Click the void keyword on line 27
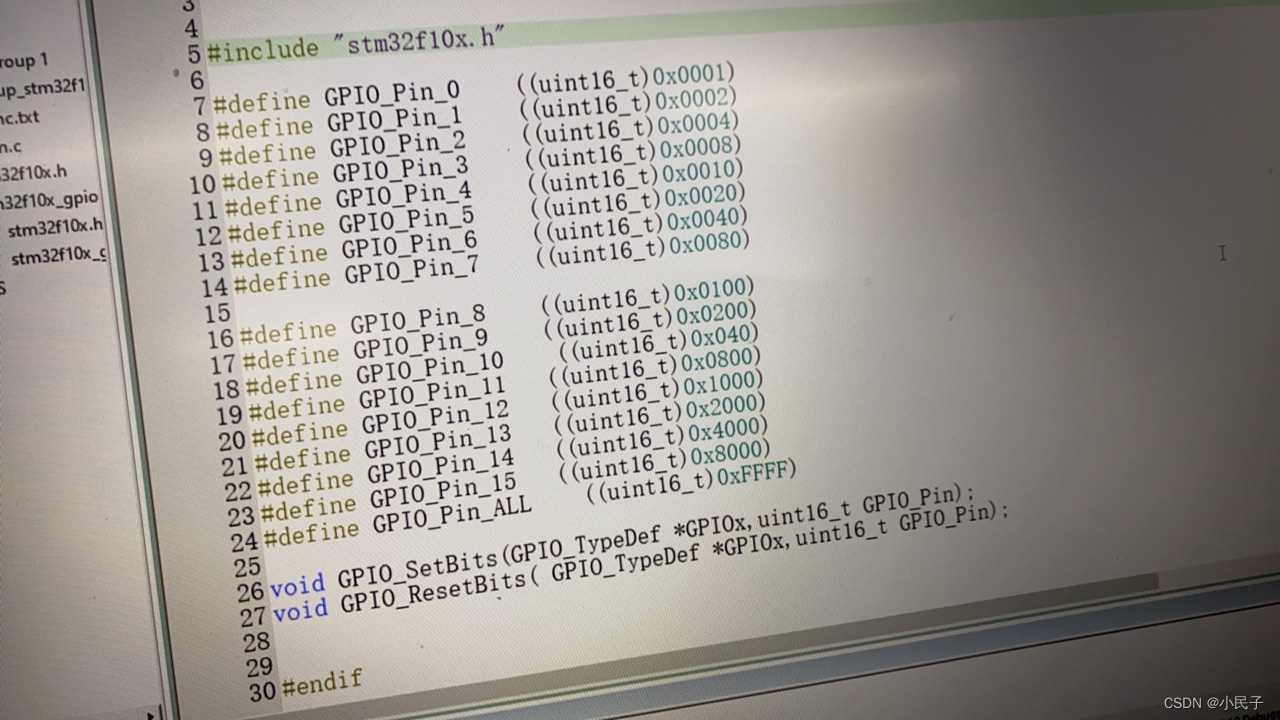 pyautogui.click(x=300, y=609)
